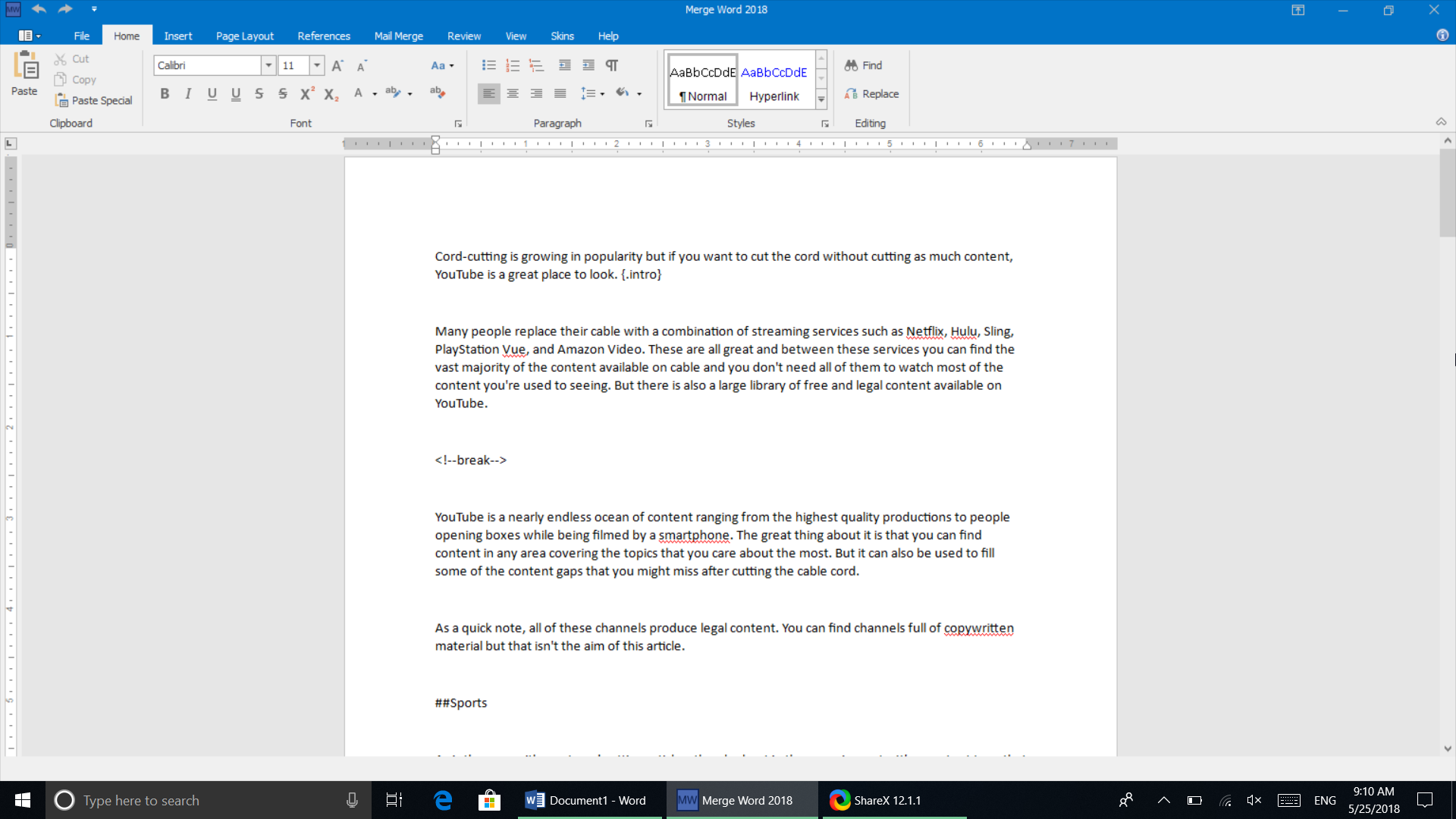Enable Italic text formatting
Image resolution: width=1456 pixels, height=819 pixels.
click(x=188, y=93)
